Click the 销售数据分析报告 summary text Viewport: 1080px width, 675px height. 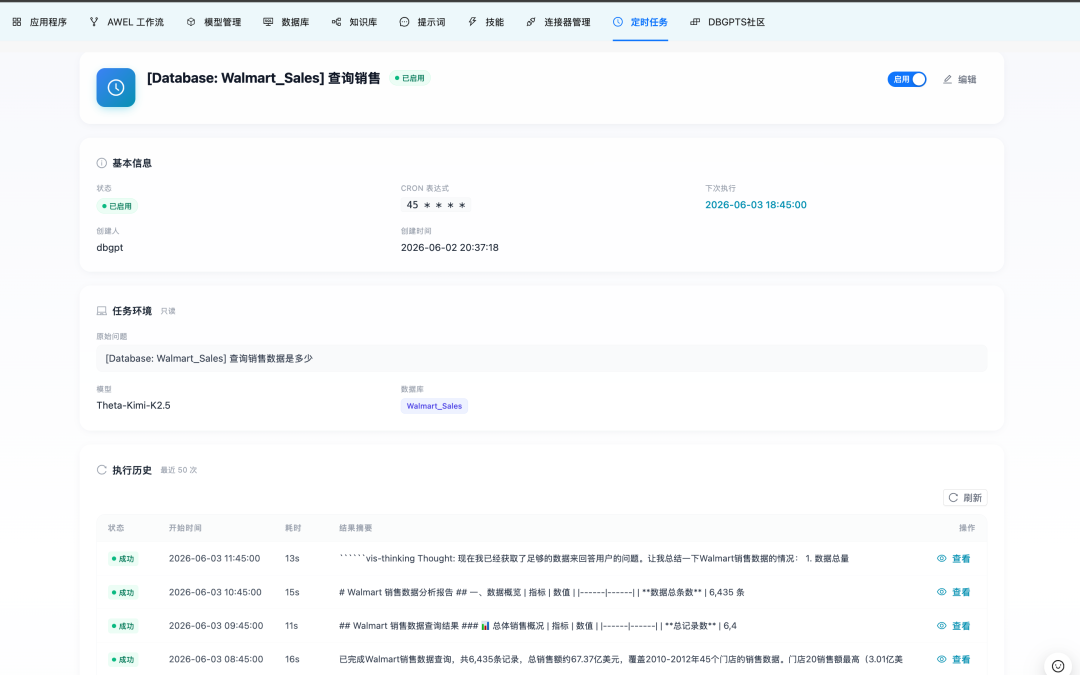[x=541, y=592]
